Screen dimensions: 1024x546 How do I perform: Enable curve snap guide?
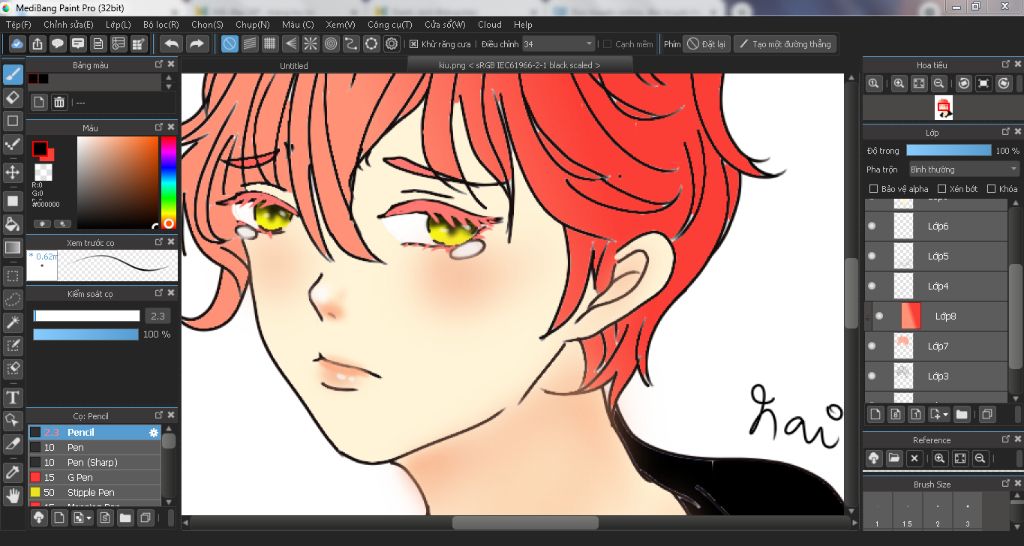(x=351, y=44)
